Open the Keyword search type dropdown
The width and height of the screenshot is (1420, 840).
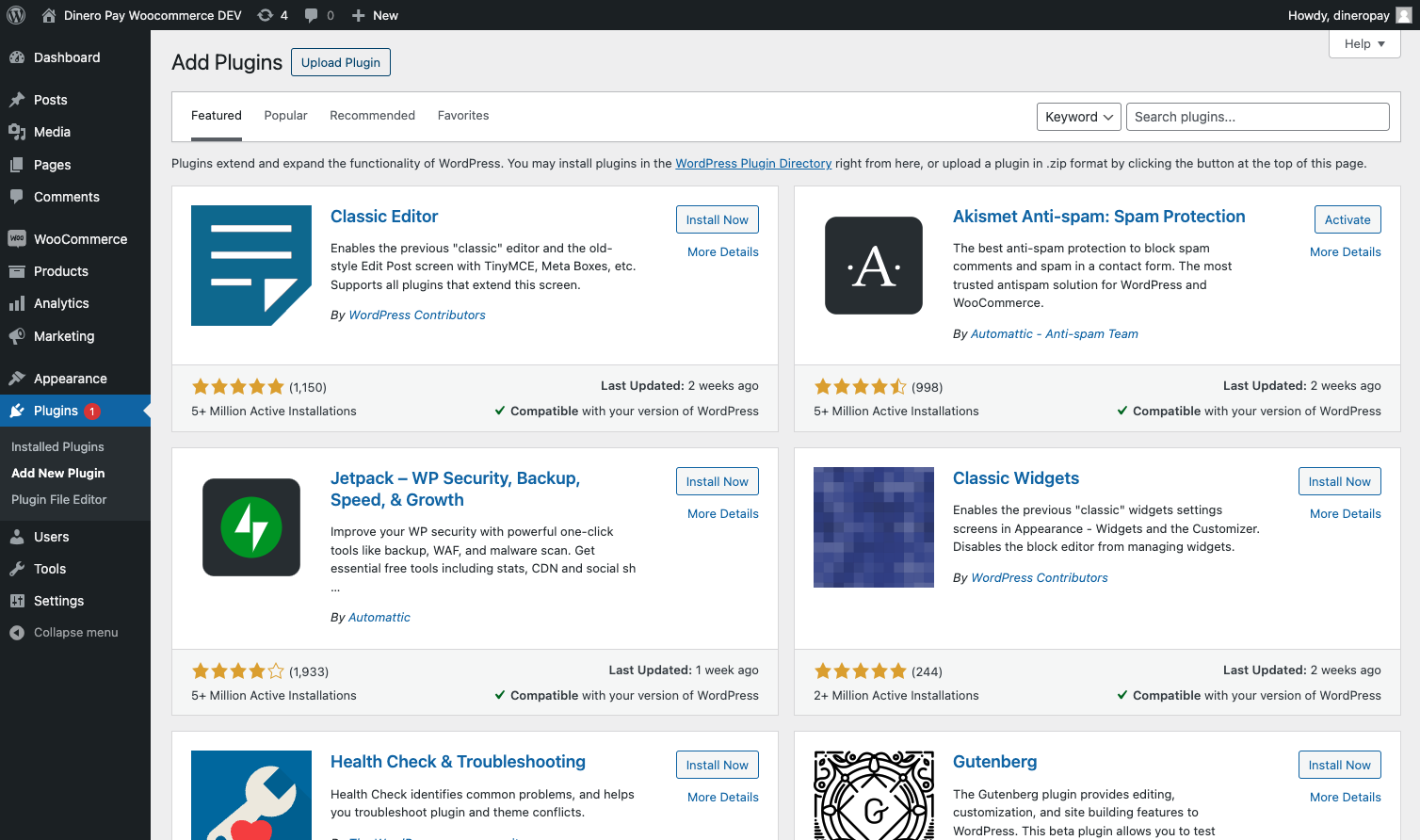[x=1079, y=117]
